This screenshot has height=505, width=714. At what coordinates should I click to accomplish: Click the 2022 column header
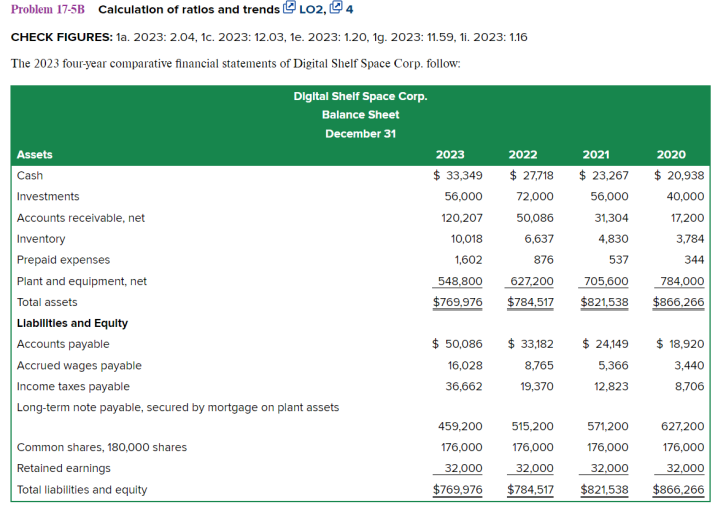pos(523,155)
